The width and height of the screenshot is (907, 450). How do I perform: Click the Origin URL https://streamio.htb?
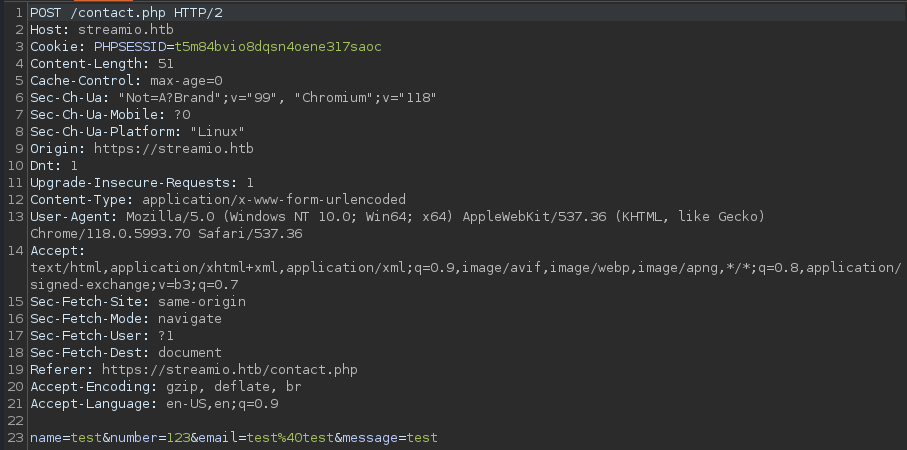(x=174, y=149)
